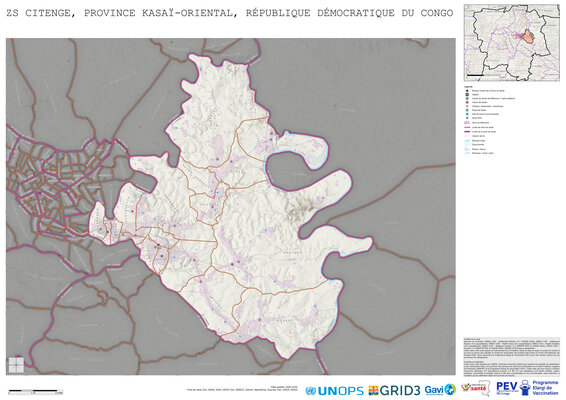Select the black hospital symbol in legend
Screen dimensions: 566x400
click(x=467, y=95)
